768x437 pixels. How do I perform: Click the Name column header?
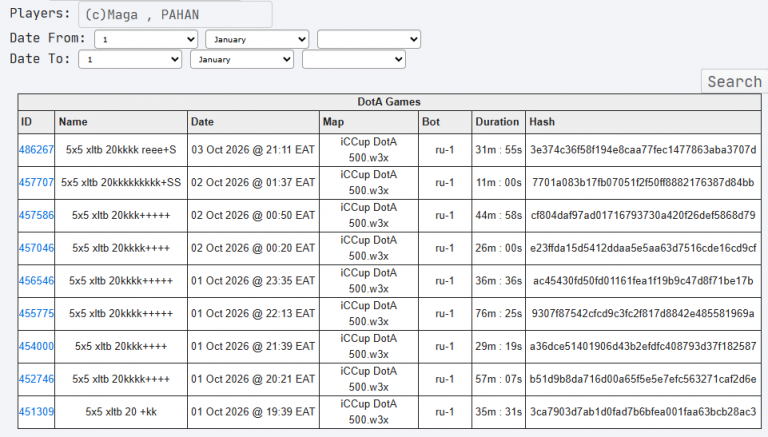121,121
